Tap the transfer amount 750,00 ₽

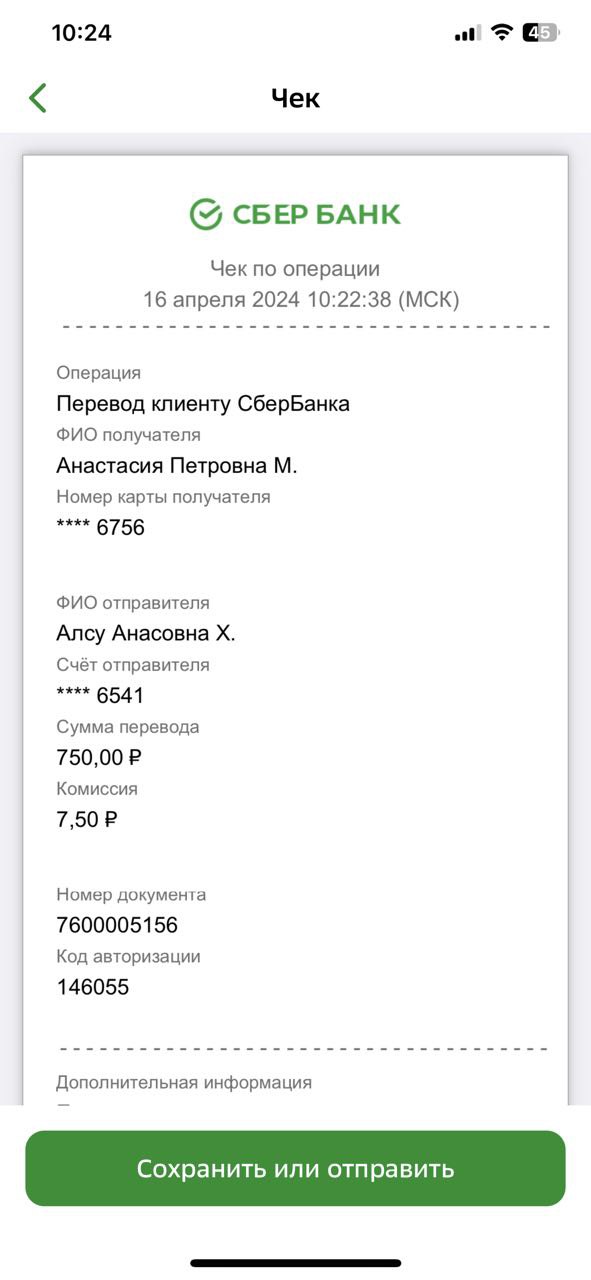99,758
